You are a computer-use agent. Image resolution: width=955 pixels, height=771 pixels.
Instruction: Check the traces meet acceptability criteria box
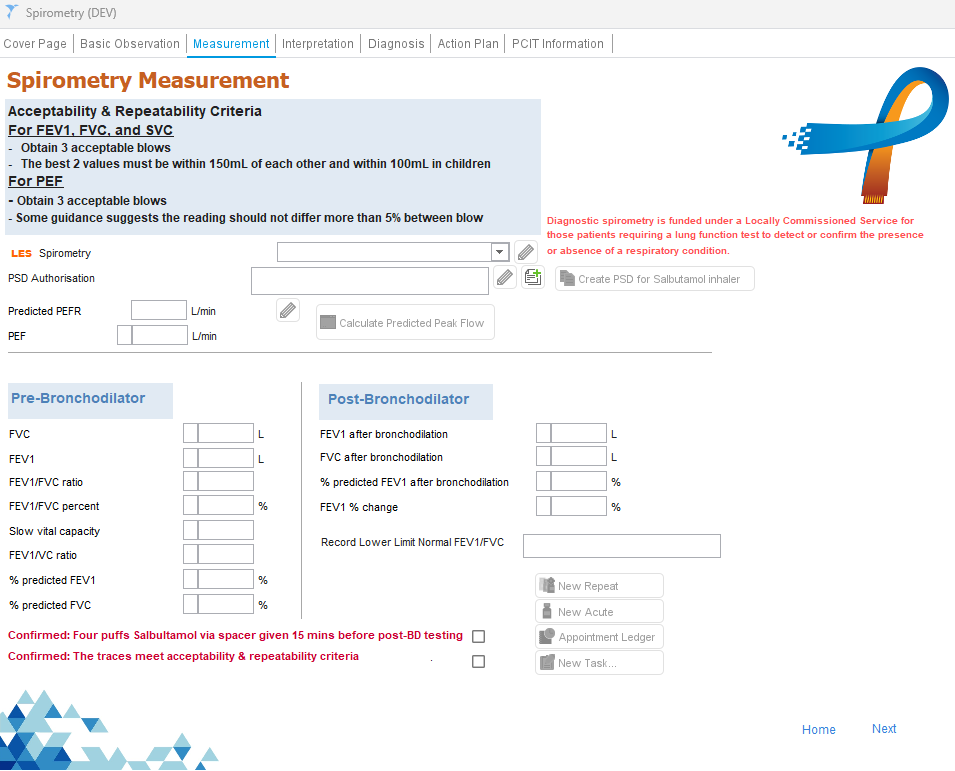478,661
